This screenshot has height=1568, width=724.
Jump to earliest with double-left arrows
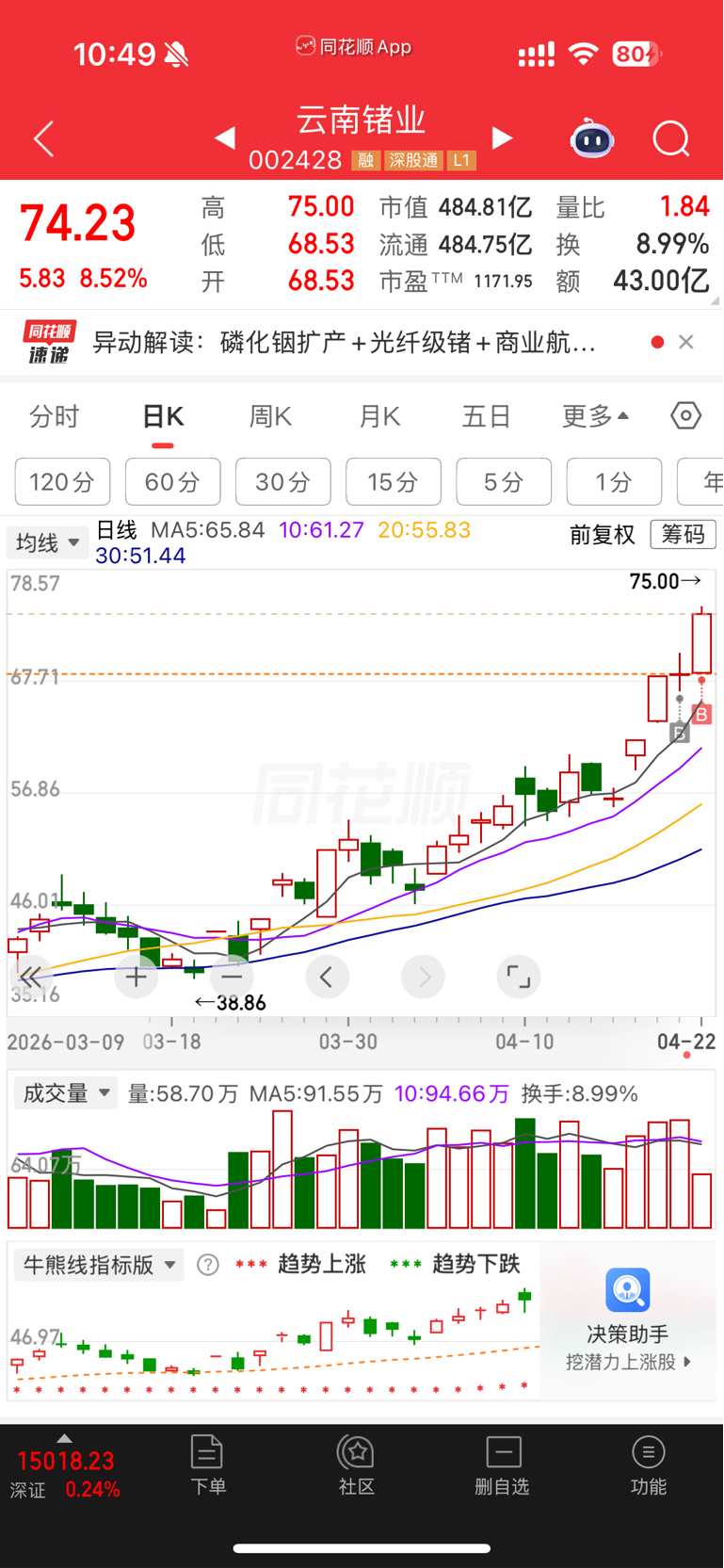click(x=31, y=977)
